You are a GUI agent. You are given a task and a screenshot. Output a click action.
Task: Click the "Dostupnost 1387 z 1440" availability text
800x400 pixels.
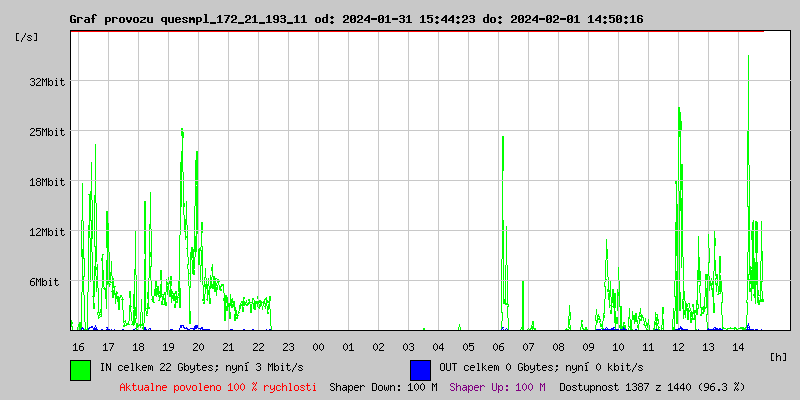tap(652, 387)
